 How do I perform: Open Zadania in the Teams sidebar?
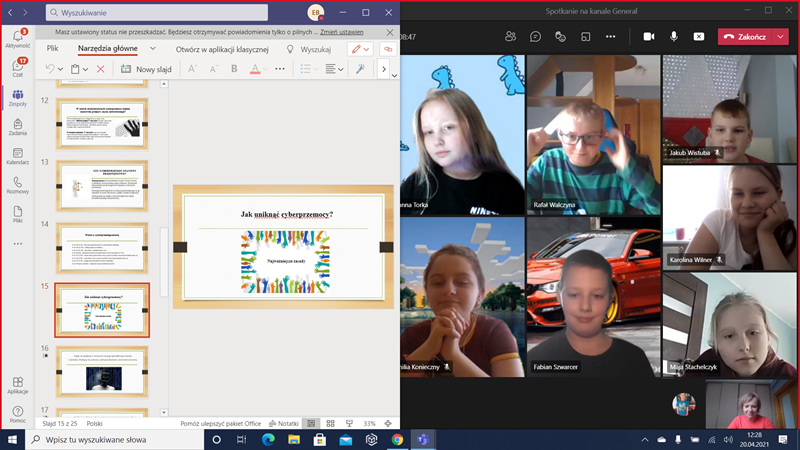coord(17,125)
